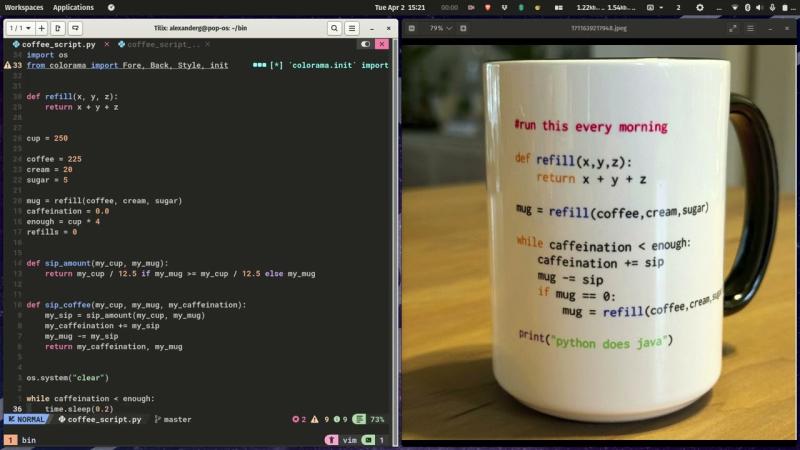This screenshot has width=800, height=450.
Task: Click the Bluetooth tray icon
Action: click(x=747, y=8)
